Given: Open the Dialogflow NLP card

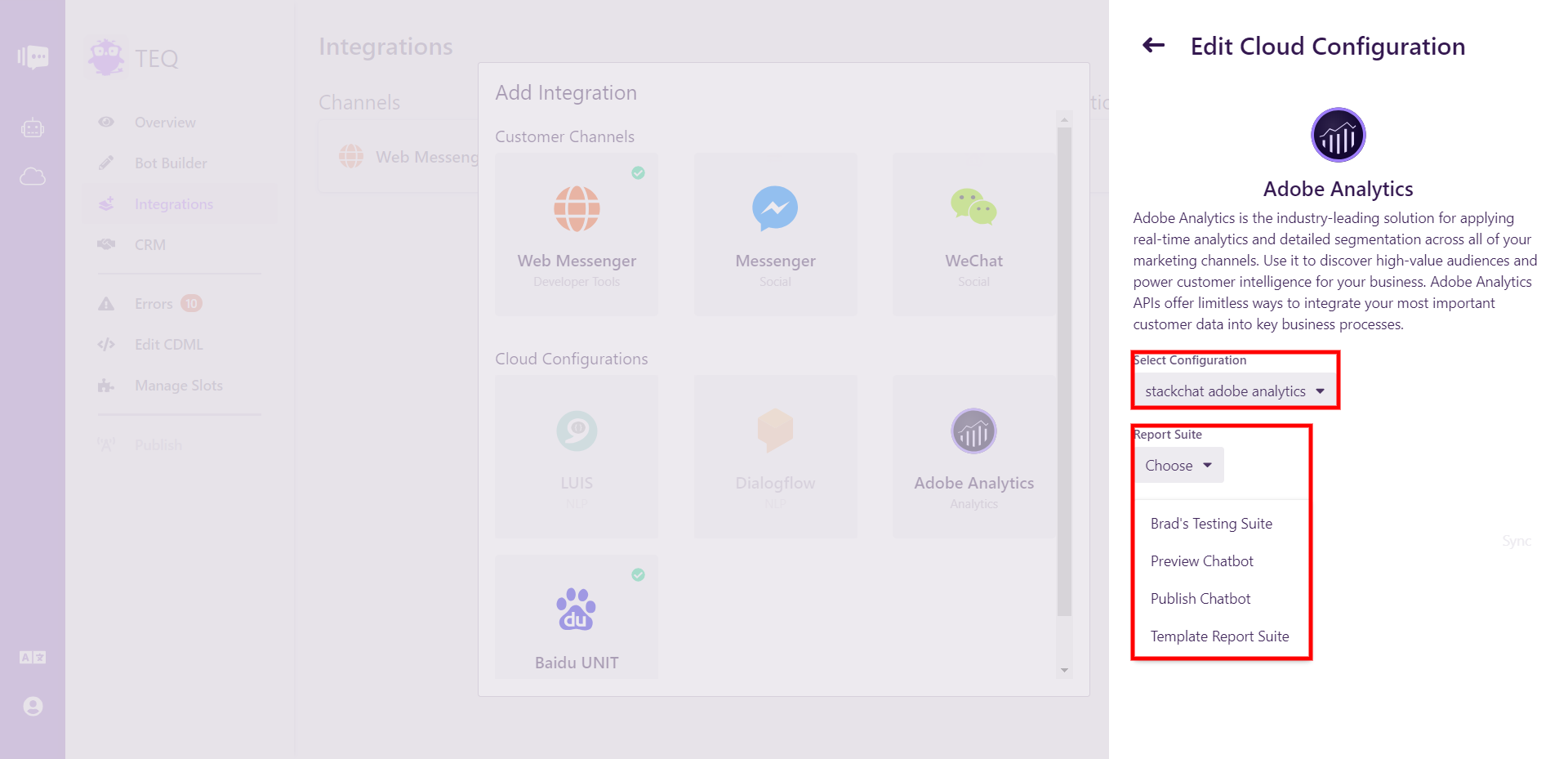Looking at the screenshot, I should pos(775,456).
